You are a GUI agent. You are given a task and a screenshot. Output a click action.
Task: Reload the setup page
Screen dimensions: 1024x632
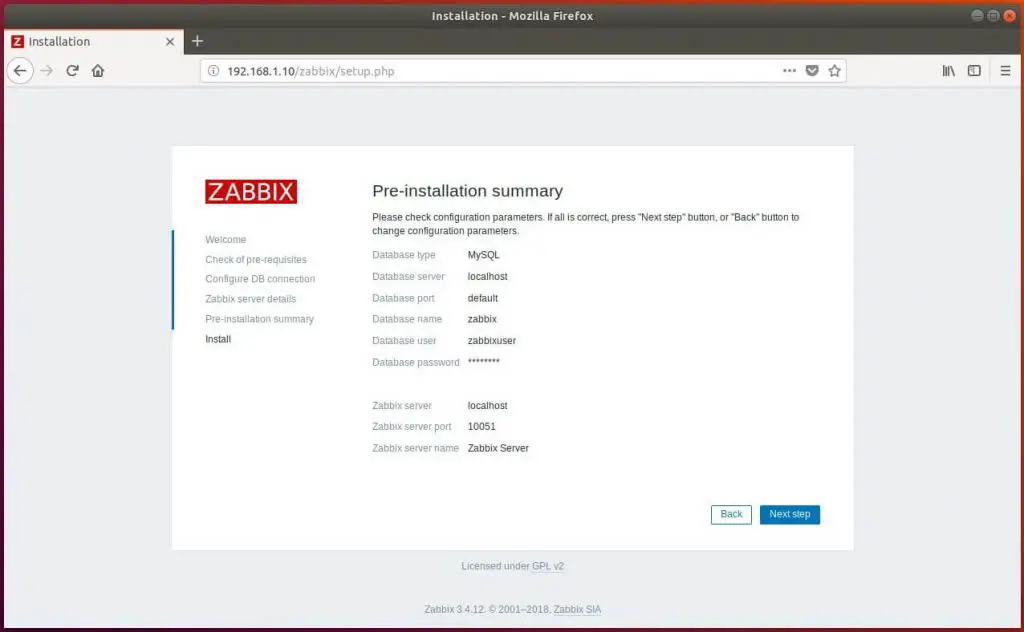coord(72,71)
